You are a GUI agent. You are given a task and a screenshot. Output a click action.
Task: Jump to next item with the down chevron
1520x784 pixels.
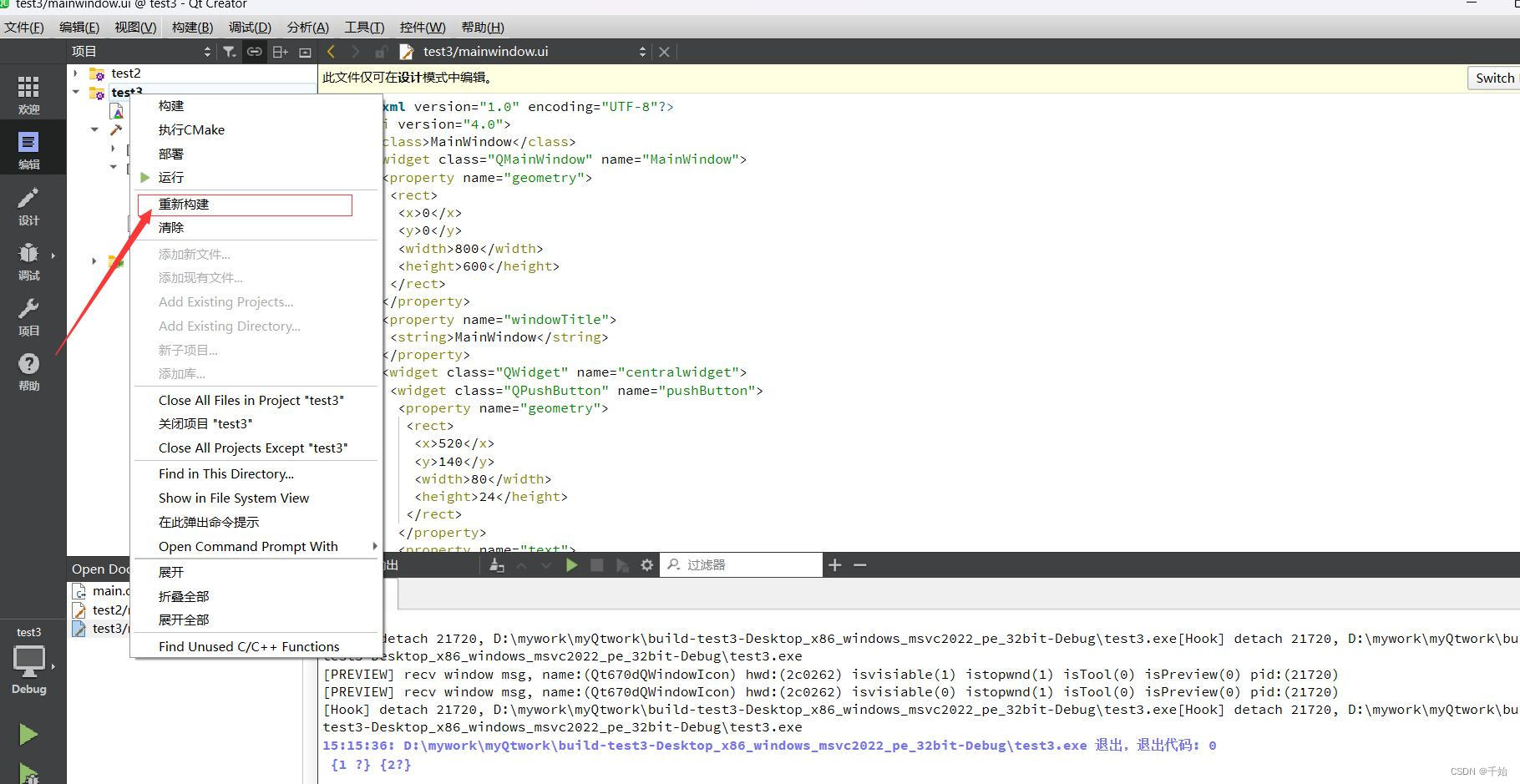pyautogui.click(x=546, y=565)
